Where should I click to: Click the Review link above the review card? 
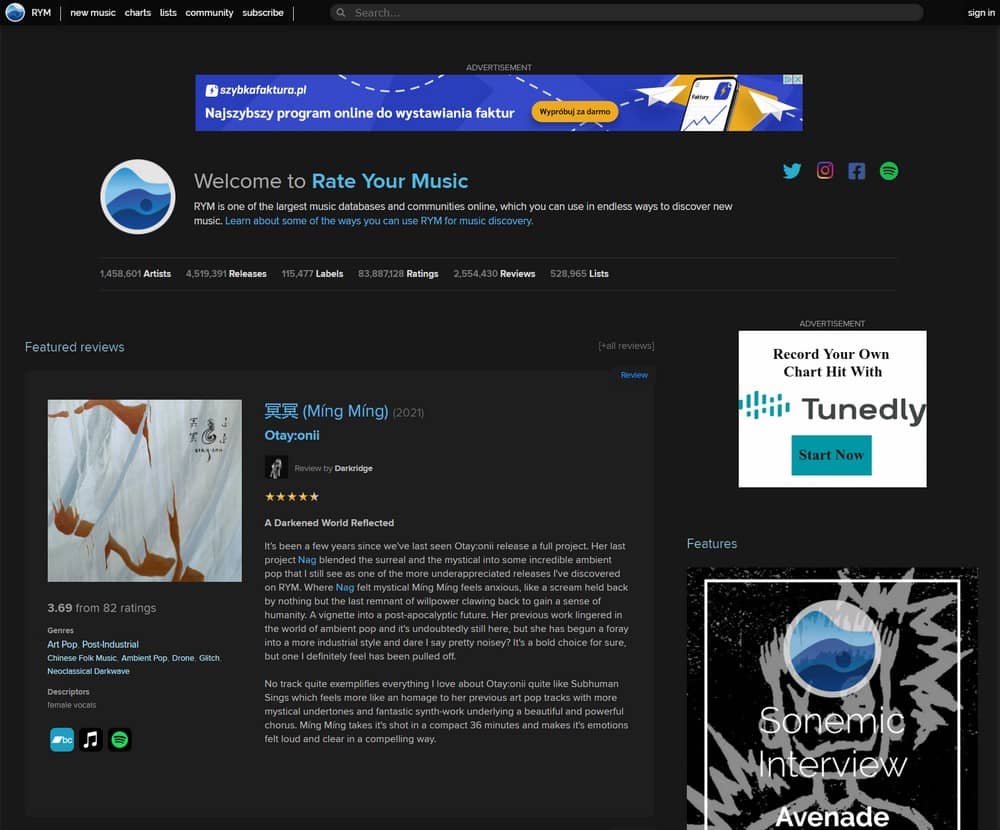634,375
